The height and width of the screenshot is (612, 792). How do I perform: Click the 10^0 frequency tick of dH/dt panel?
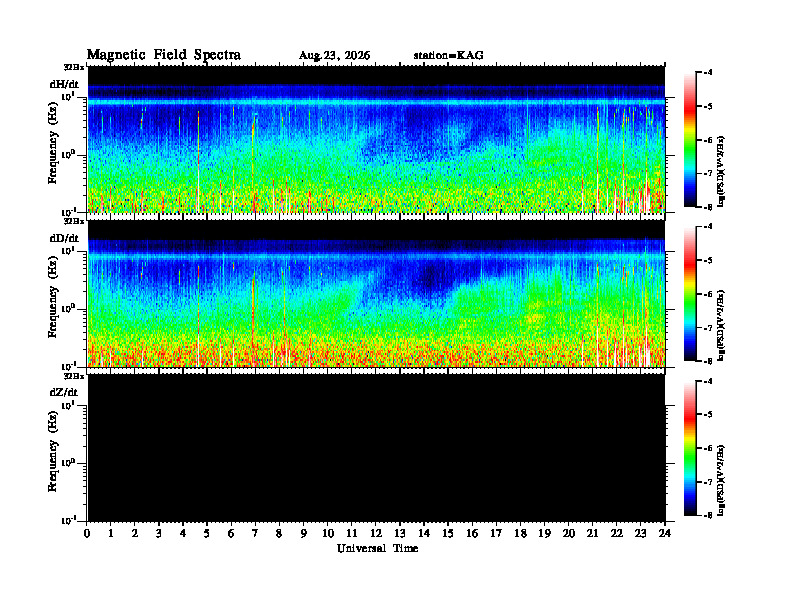point(68,155)
